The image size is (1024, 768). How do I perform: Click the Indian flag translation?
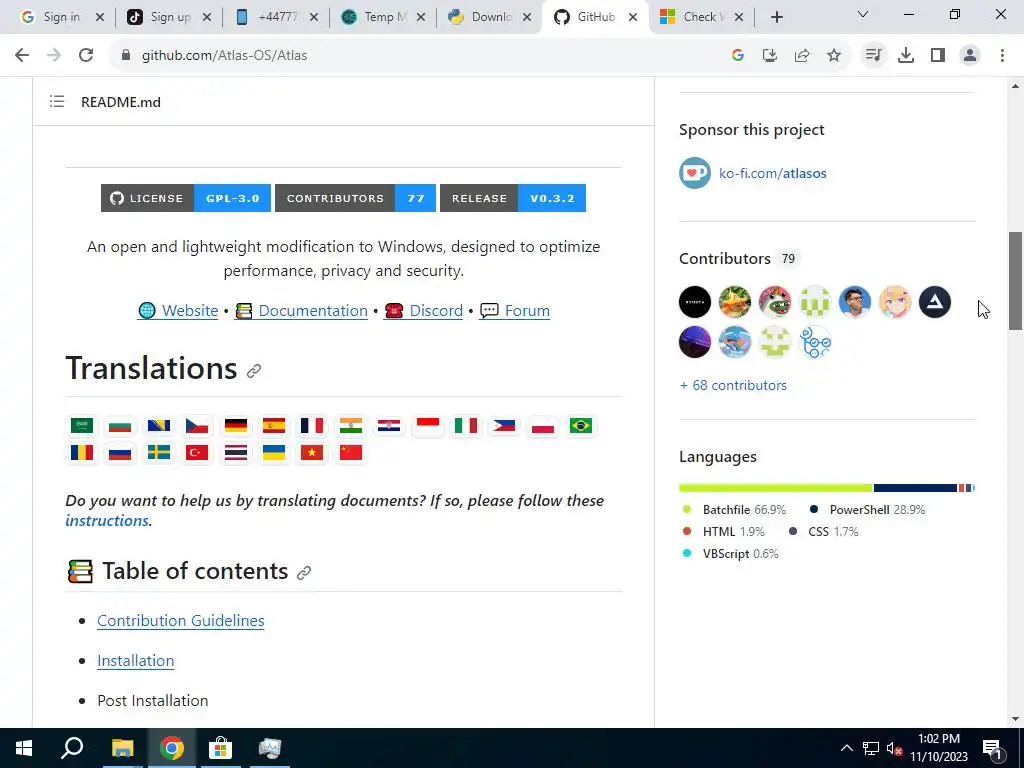(x=351, y=426)
